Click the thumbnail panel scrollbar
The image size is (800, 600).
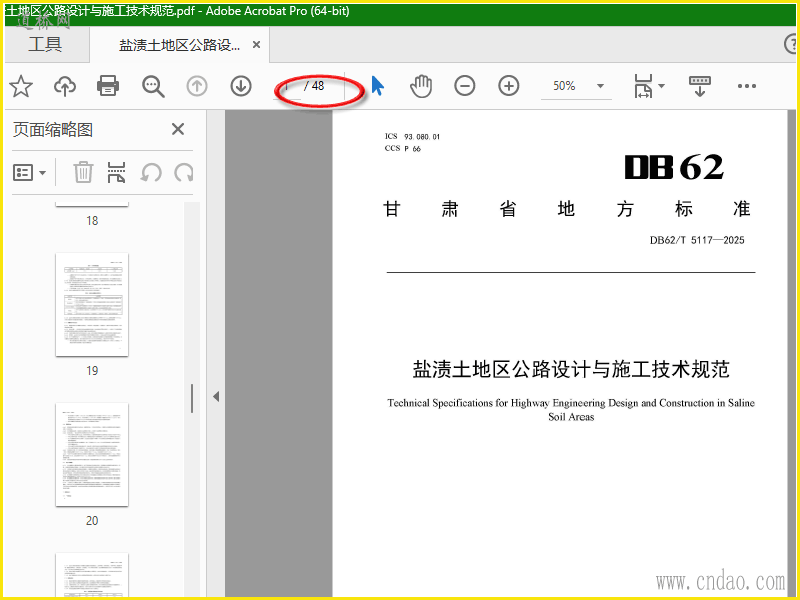pyautogui.click(x=192, y=398)
